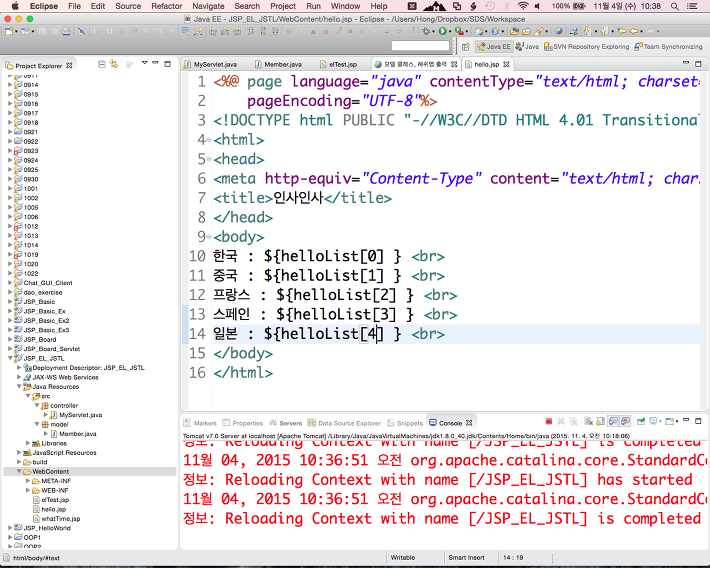
Task: Click the Debug bug icon
Action: pyautogui.click(x=426, y=31)
